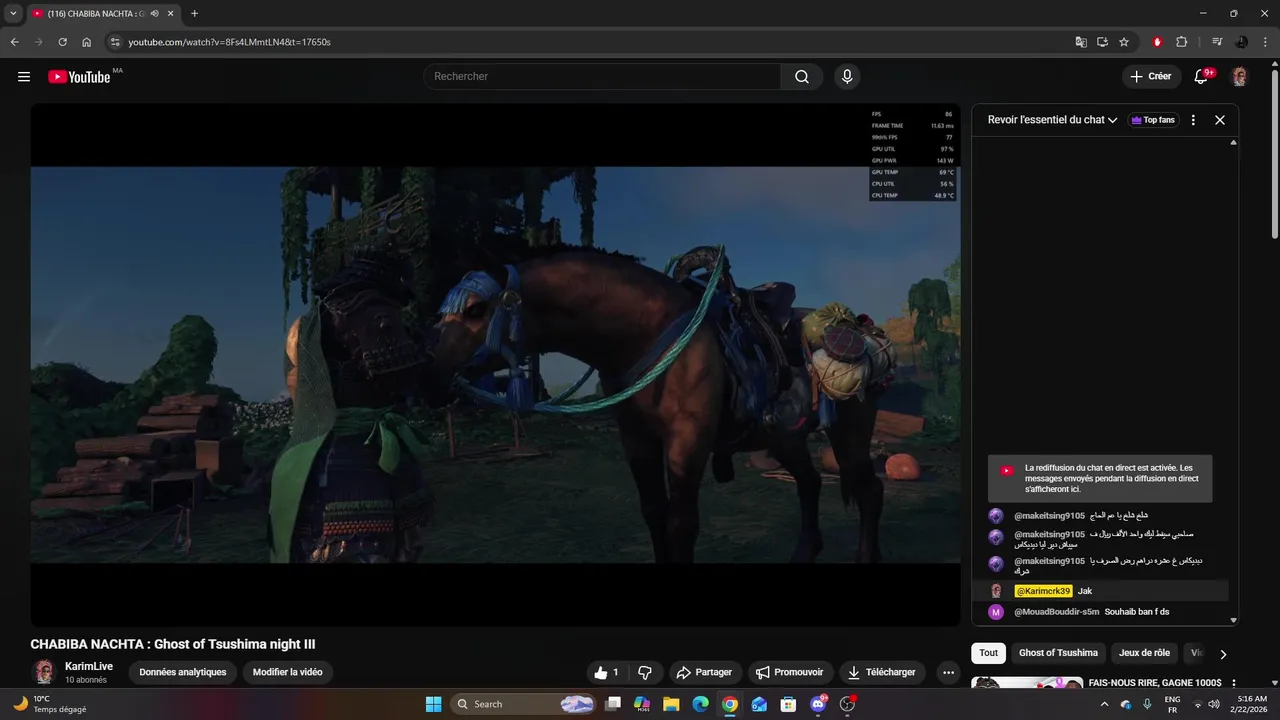Image resolution: width=1280 pixels, height=720 pixels.
Task: Open the FAIS-NOUS RIRE video thumbnail
Action: [1026, 683]
